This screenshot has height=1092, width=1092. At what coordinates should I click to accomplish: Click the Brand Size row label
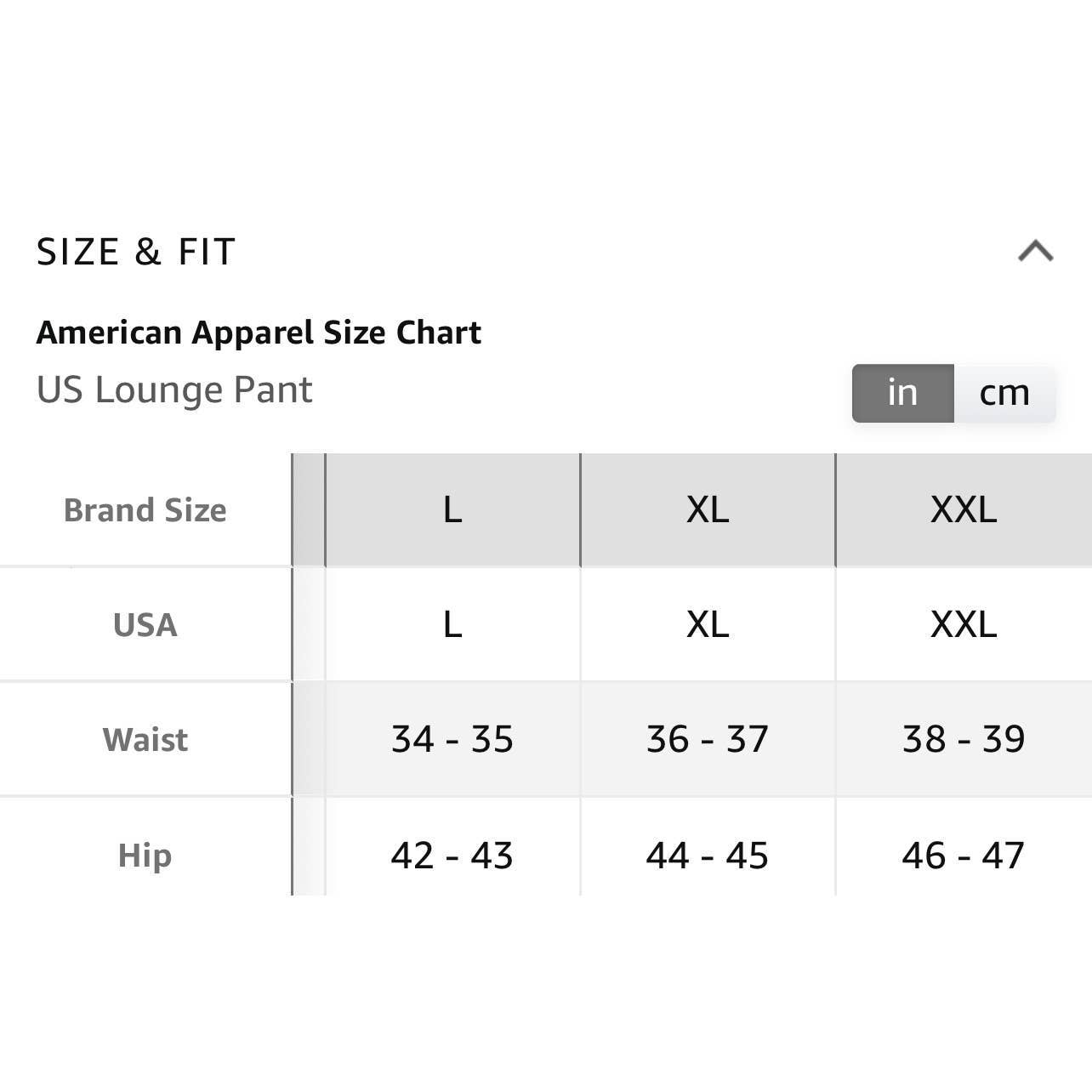(x=145, y=510)
